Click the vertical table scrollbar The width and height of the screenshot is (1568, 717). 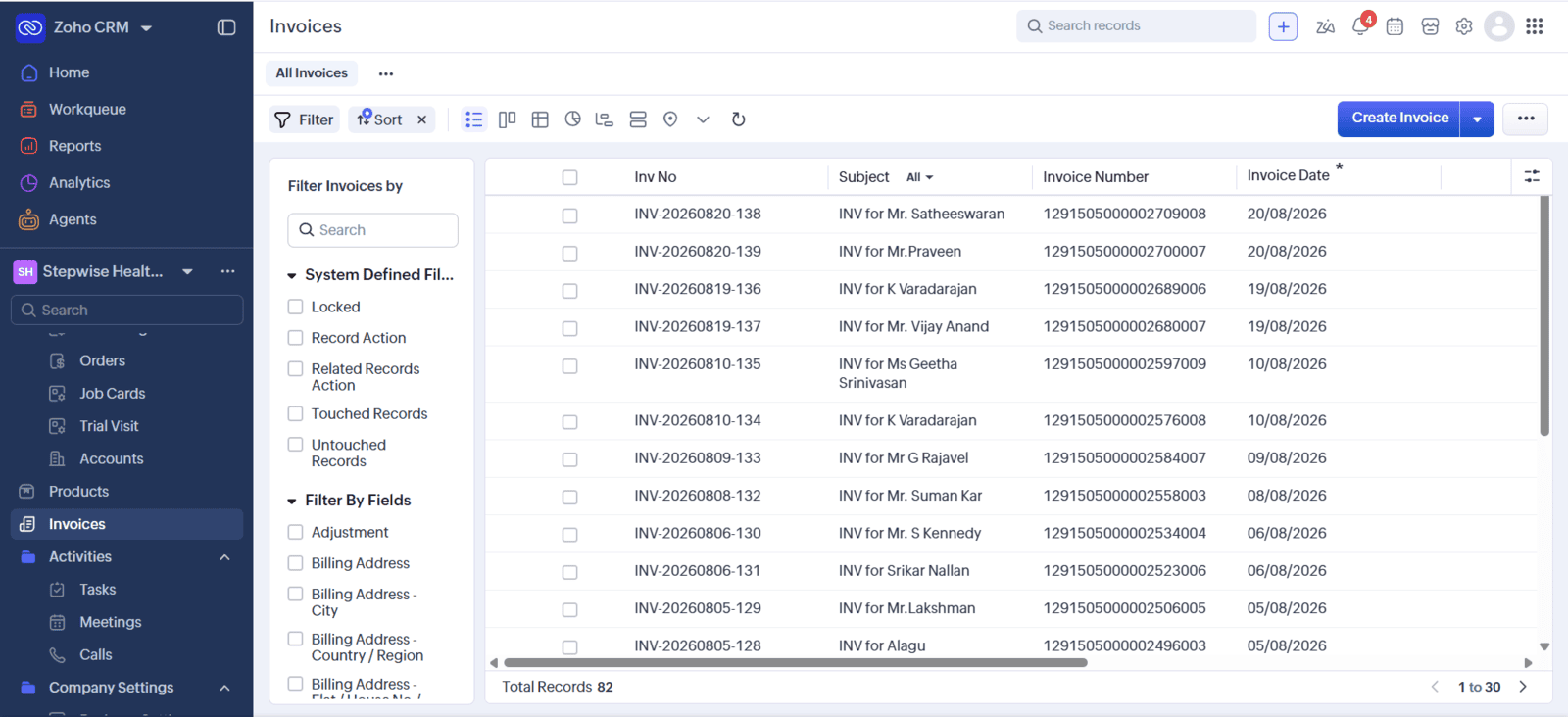point(1544,316)
